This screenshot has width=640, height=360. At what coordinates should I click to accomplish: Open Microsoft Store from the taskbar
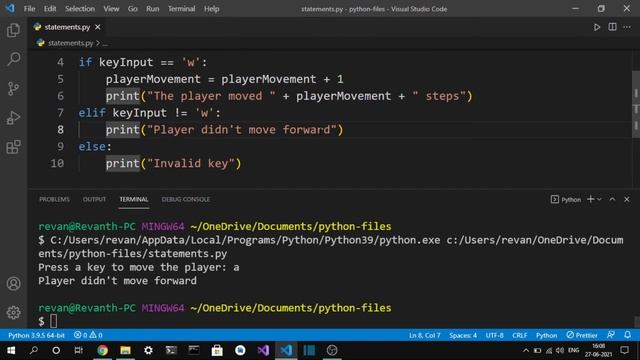click(x=217, y=350)
